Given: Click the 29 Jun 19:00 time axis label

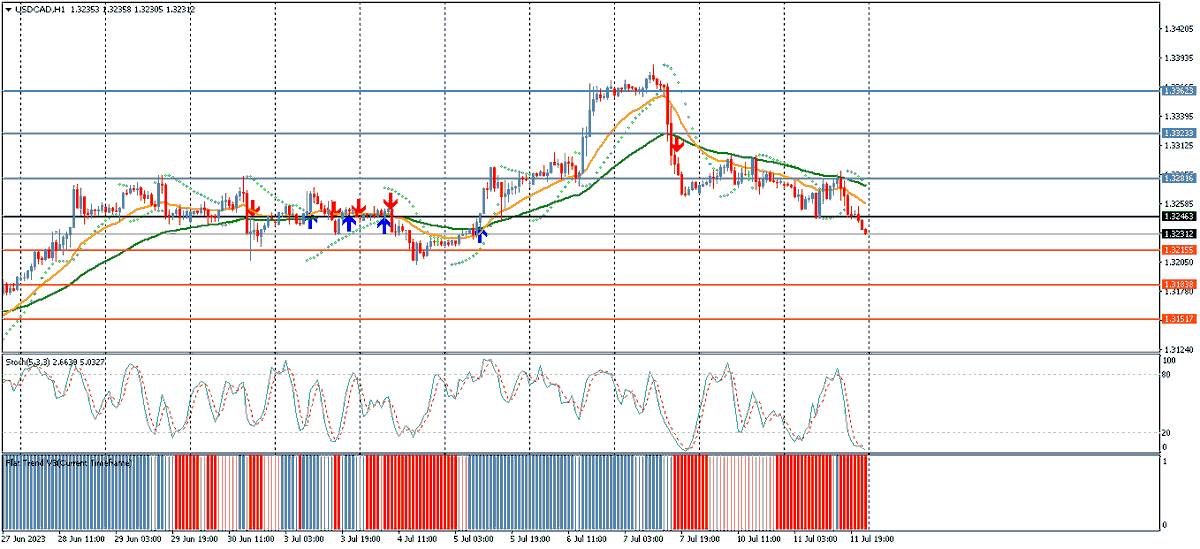Looking at the screenshot, I should (x=195, y=537).
